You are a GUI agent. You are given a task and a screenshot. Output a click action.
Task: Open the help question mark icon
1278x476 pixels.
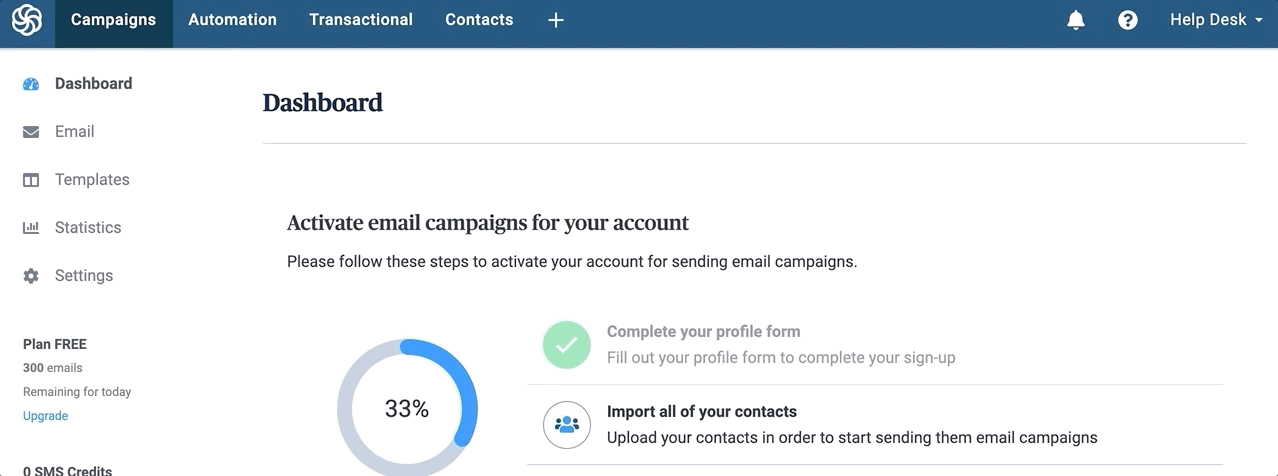(1128, 20)
